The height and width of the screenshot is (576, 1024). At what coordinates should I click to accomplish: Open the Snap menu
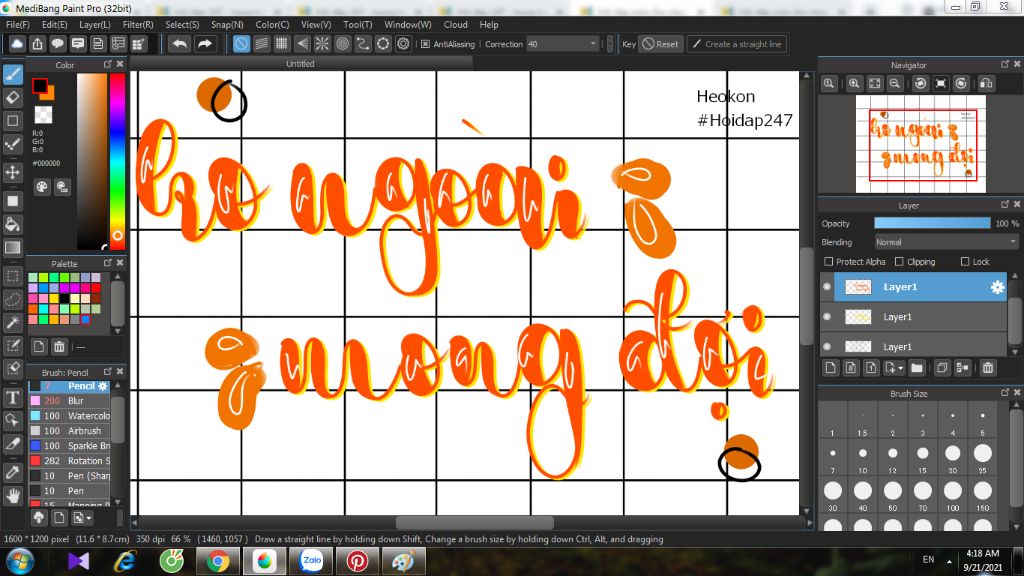(227, 24)
